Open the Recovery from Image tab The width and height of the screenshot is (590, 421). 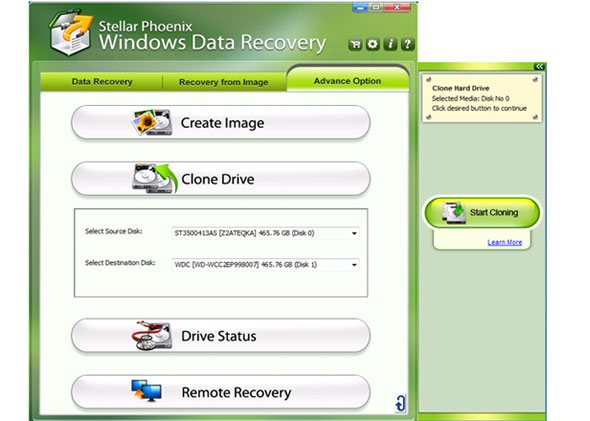tap(224, 82)
